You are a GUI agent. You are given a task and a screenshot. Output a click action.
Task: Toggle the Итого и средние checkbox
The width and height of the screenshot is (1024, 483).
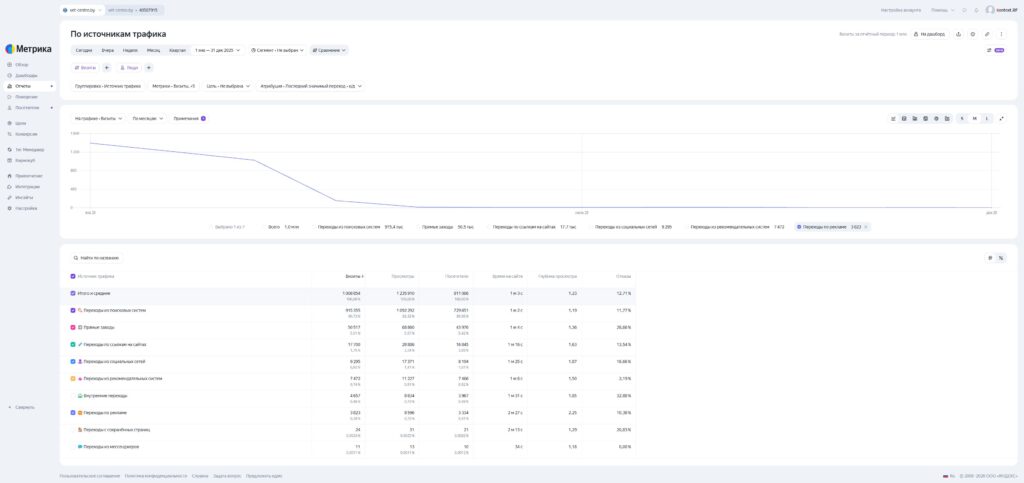point(72,294)
